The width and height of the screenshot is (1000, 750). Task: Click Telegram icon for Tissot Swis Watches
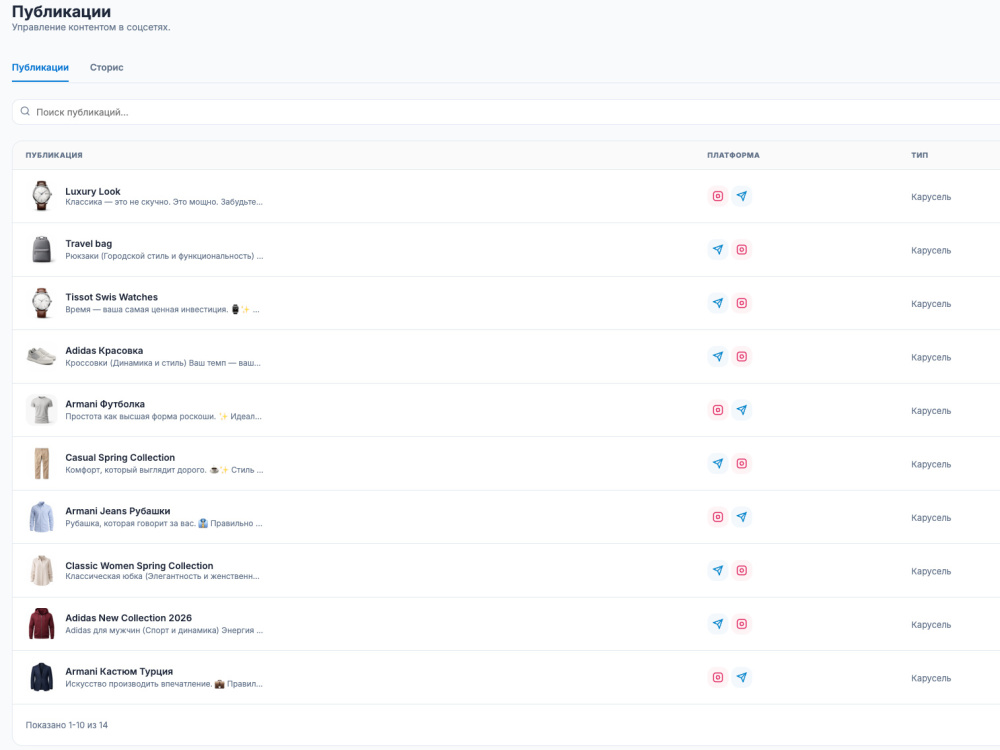[717, 303]
